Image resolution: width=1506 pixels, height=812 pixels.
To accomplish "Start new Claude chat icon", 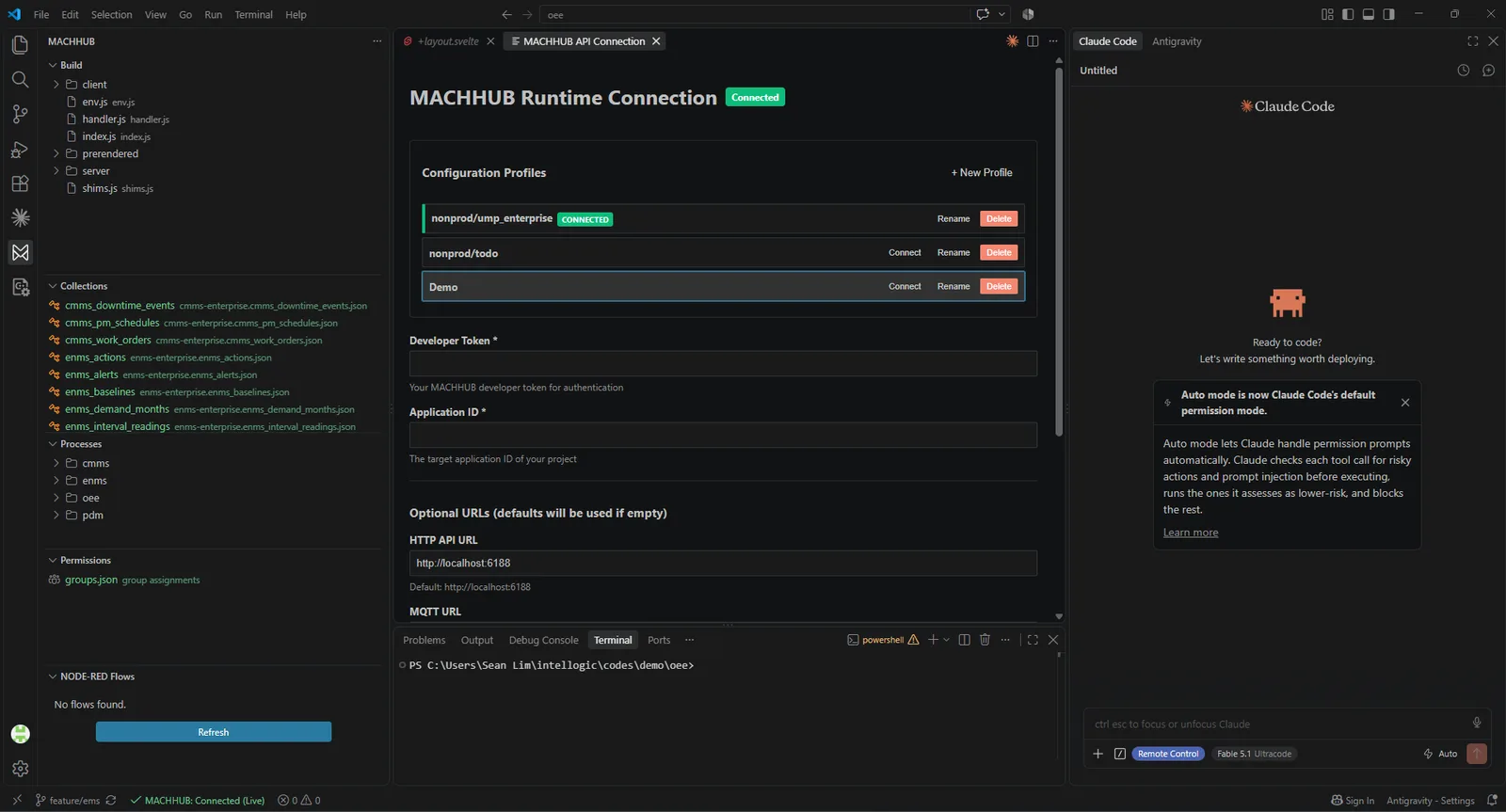I will pyautogui.click(x=1488, y=71).
